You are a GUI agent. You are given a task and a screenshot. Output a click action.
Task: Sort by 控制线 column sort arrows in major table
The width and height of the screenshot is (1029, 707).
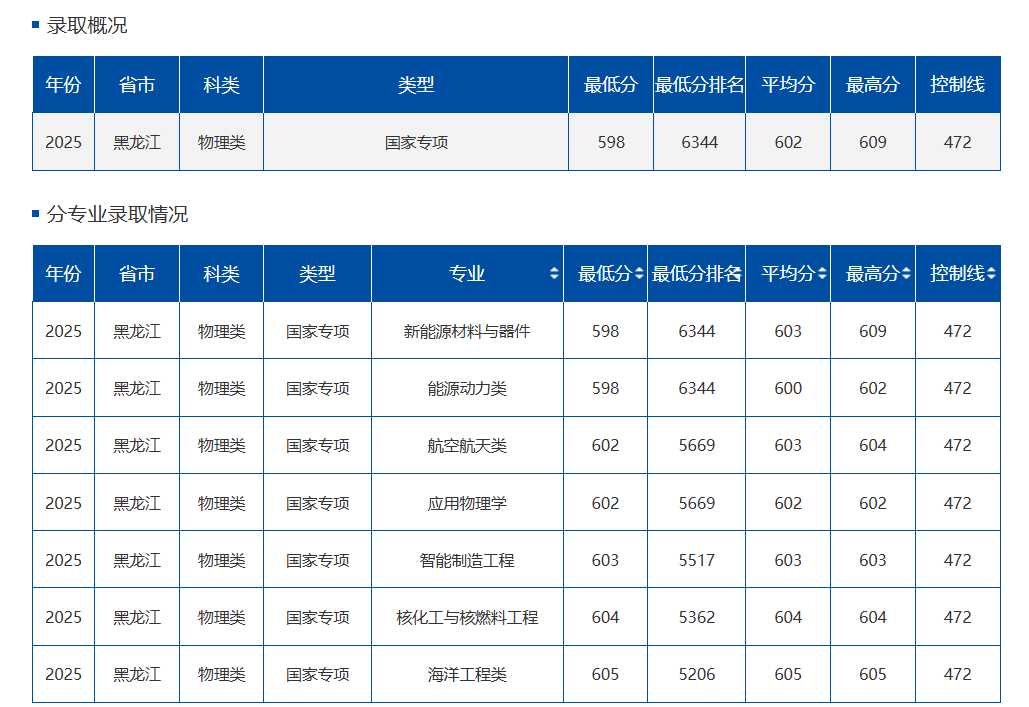[x=991, y=274]
